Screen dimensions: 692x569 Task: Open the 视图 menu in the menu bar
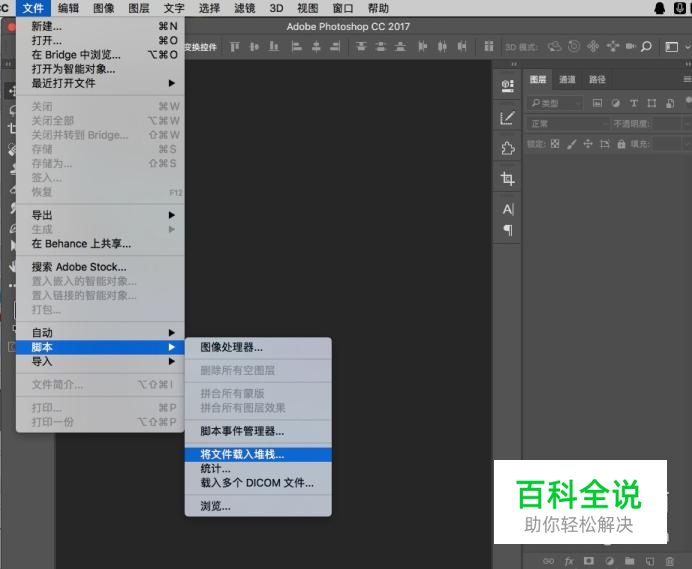point(308,8)
